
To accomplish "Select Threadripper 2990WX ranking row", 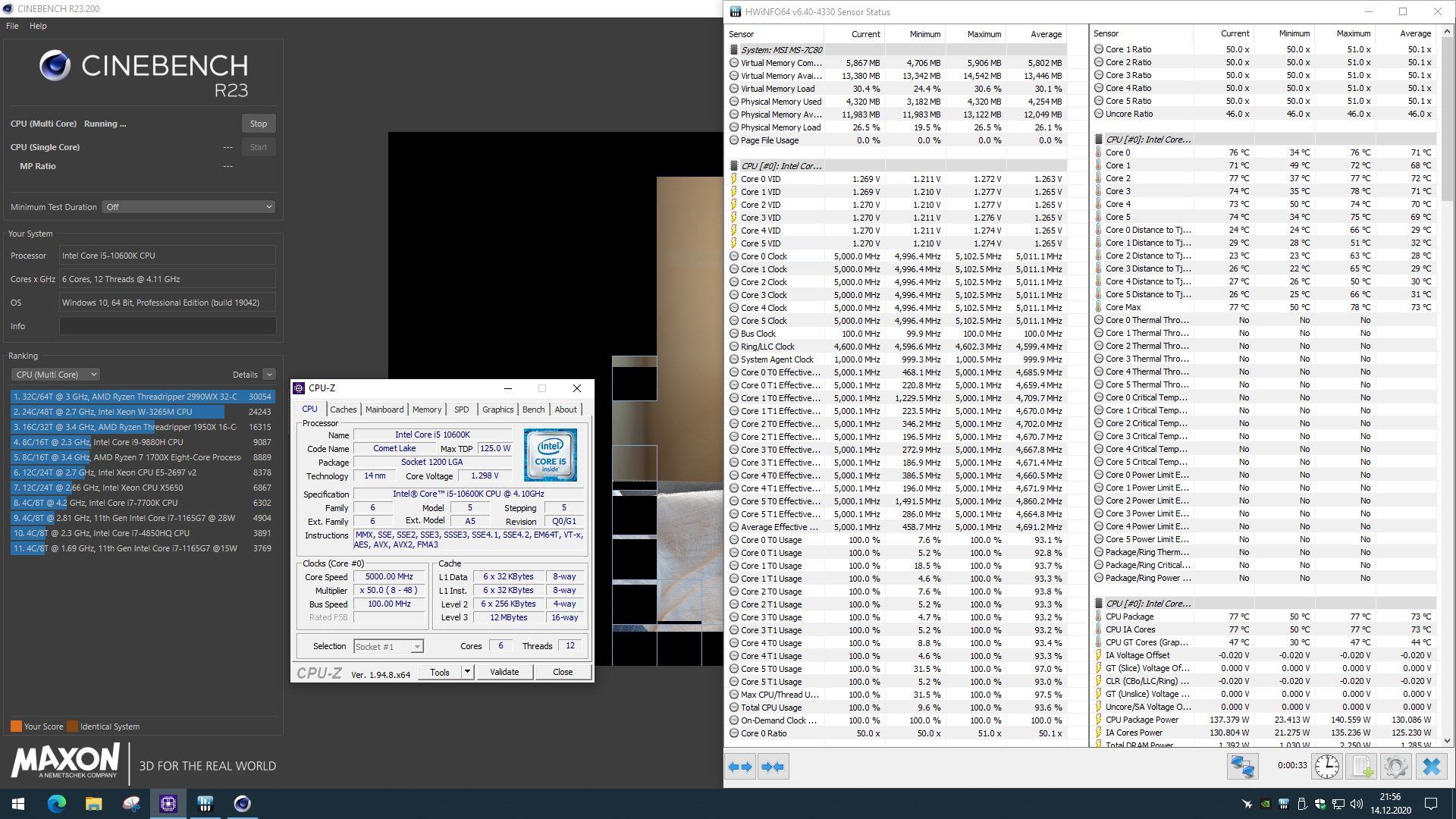I will tap(142, 397).
